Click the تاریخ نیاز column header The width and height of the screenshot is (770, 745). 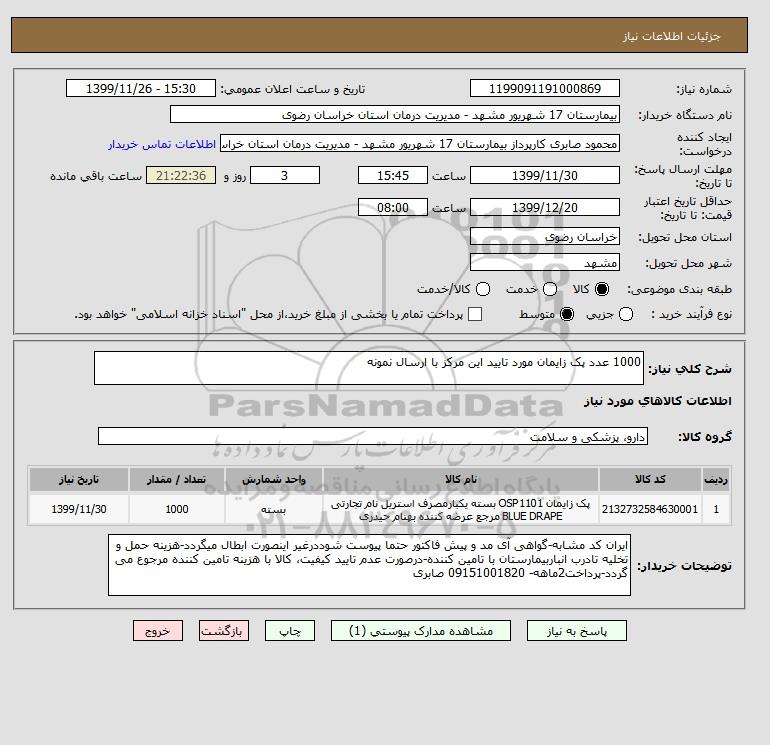(x=79, y=479)
